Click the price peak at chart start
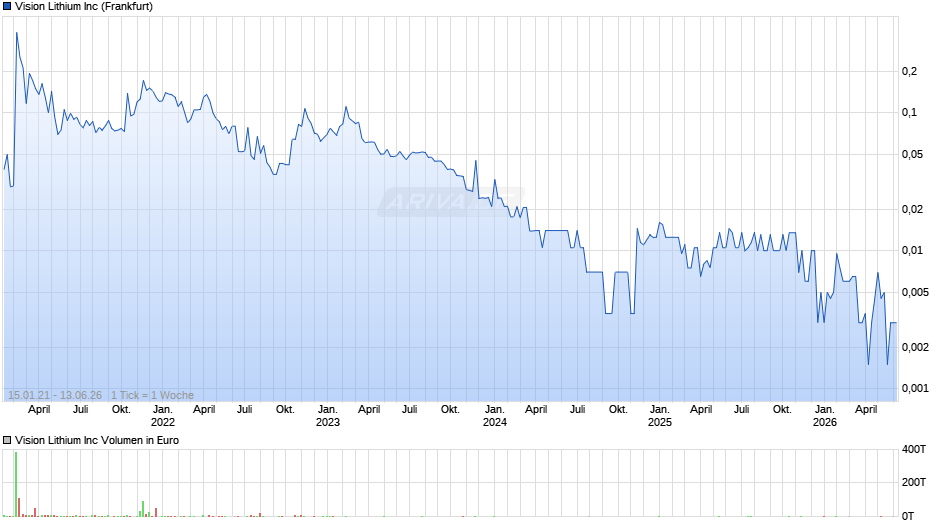940x526 pixels. point(16,33)
